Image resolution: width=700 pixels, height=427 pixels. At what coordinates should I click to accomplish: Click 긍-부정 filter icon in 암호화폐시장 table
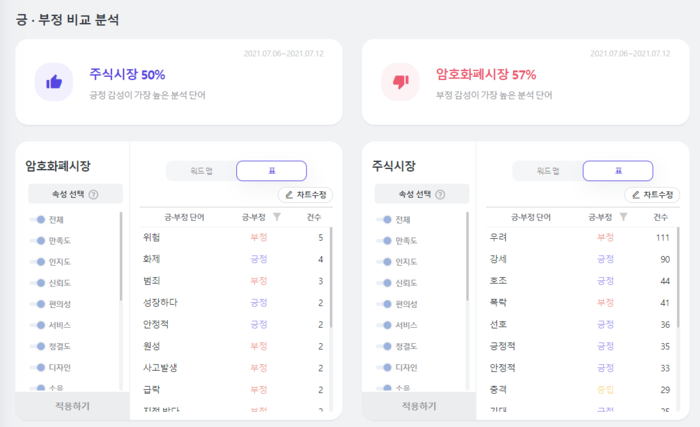tap(277, 216)
